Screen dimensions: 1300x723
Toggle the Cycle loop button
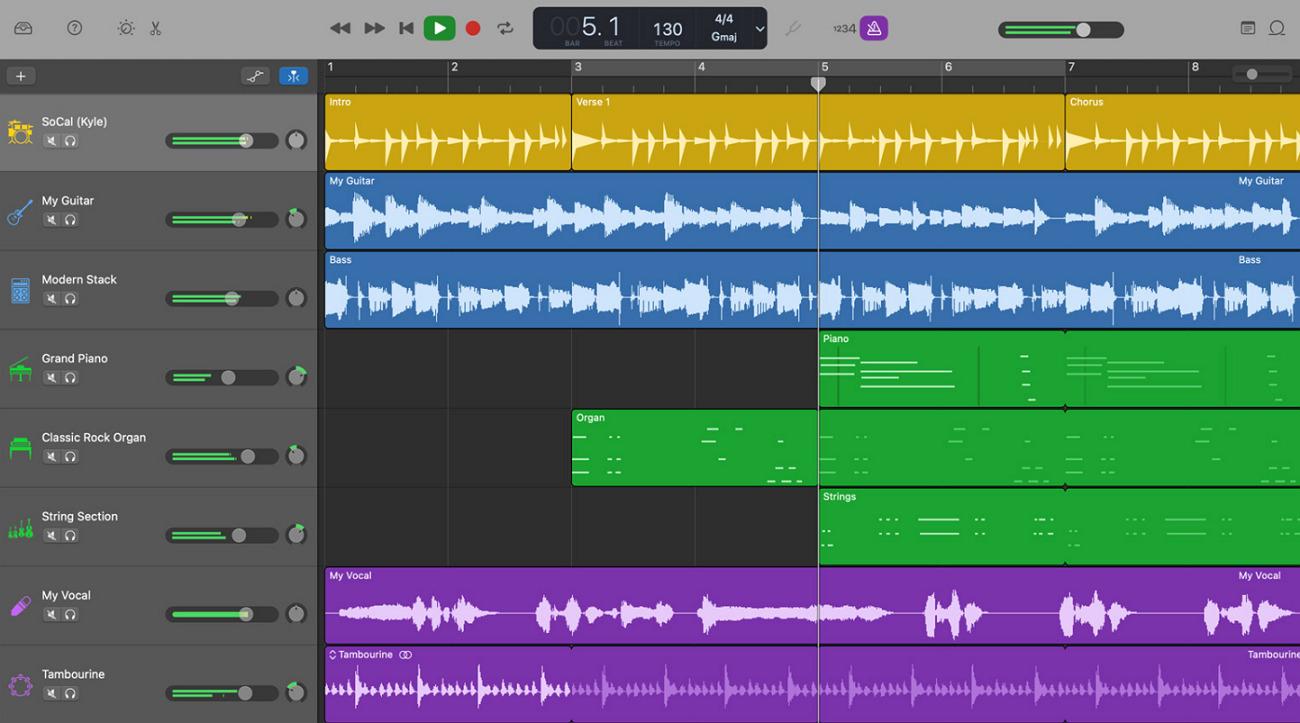tap(505, 28)
